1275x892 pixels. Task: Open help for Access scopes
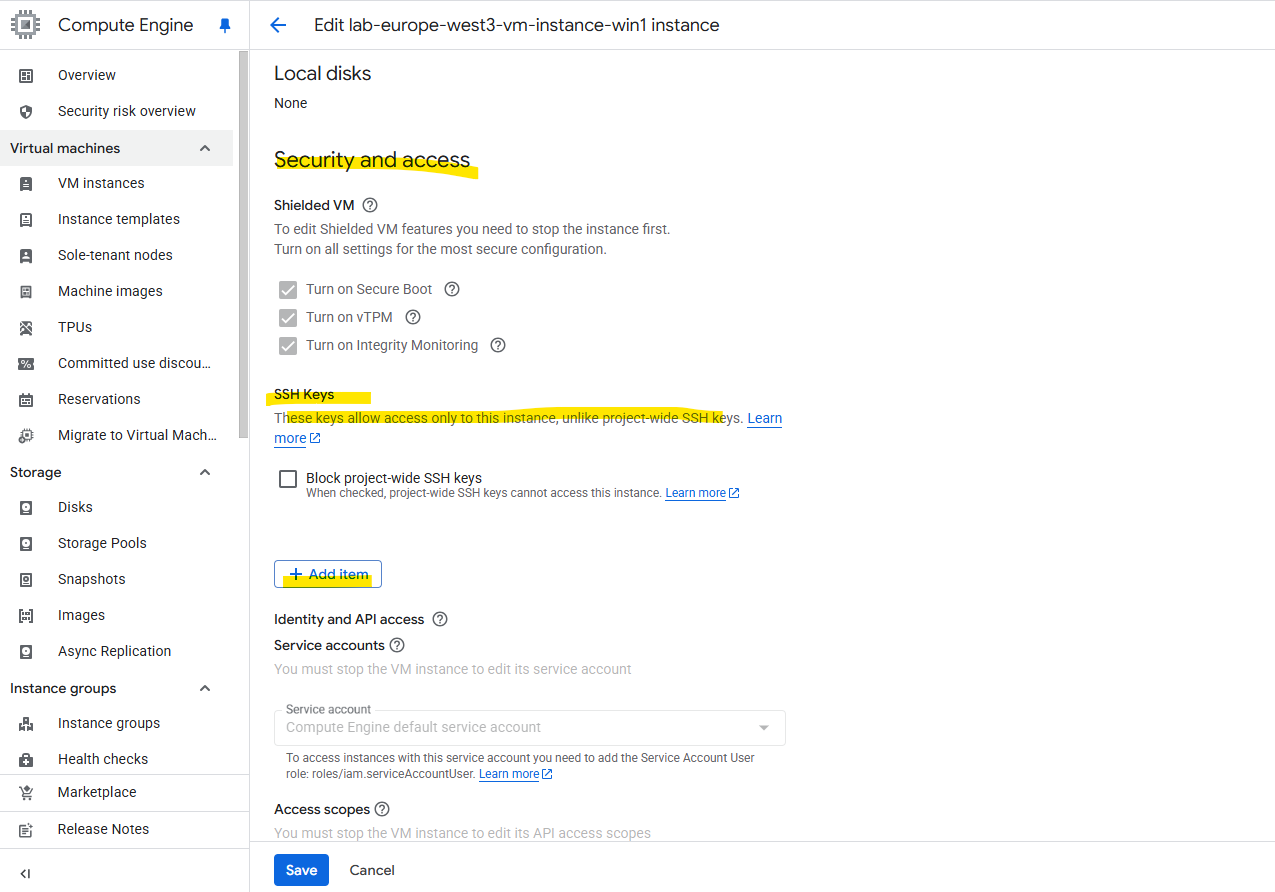click(381, 809)
